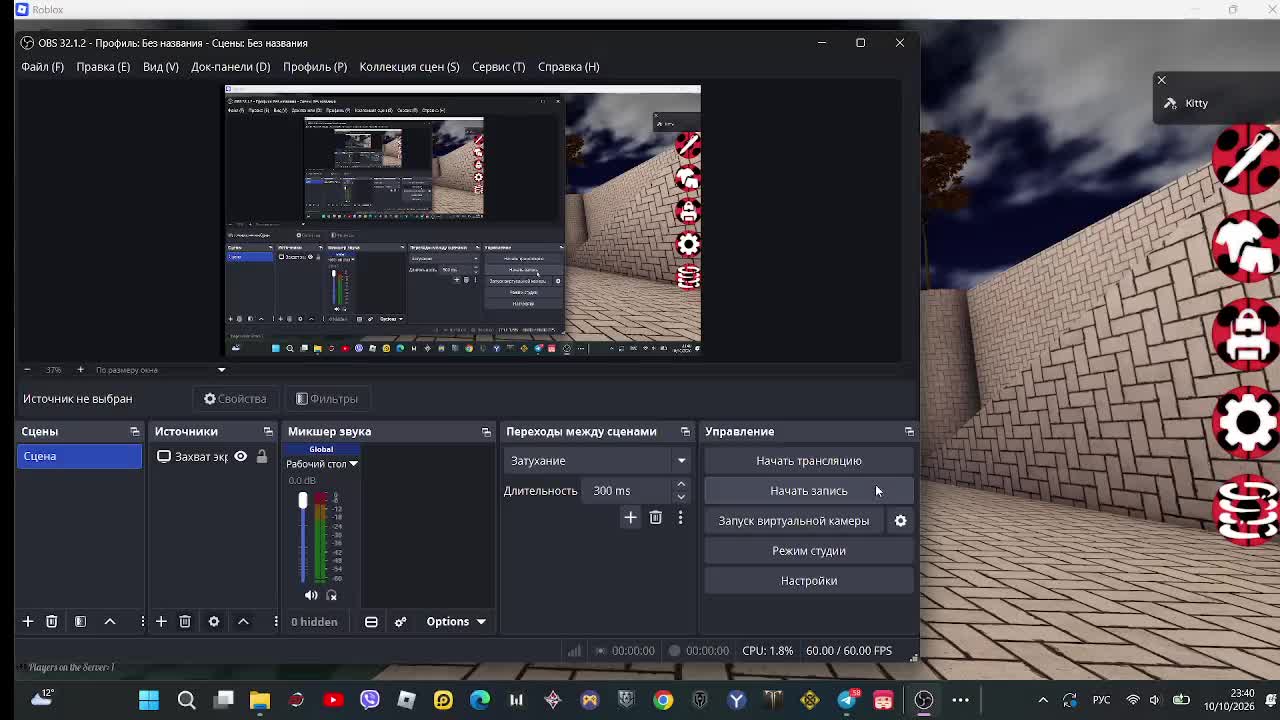This screenshot has width=1280, height=720.
Task: Move source up arrow in Источники panel
Action: (x=243, y=621)
